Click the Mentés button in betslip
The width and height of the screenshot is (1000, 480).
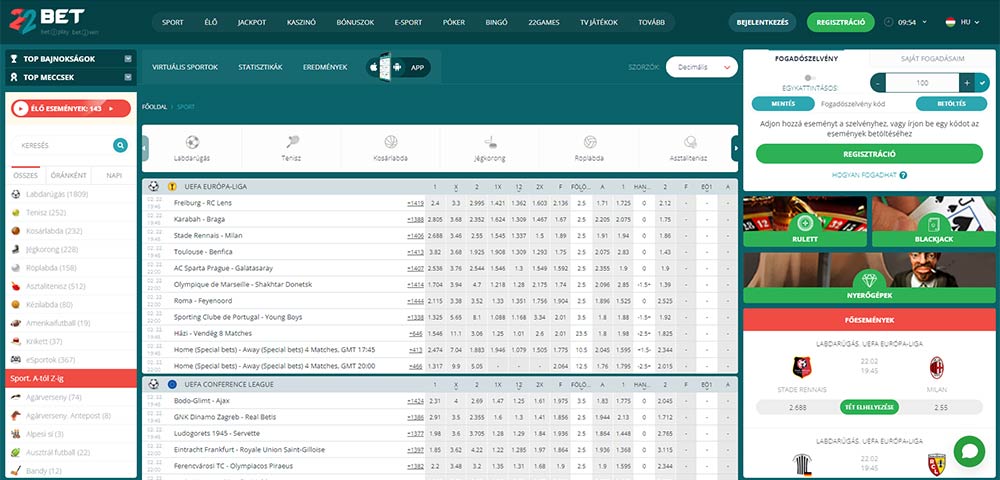coord(783,104)
